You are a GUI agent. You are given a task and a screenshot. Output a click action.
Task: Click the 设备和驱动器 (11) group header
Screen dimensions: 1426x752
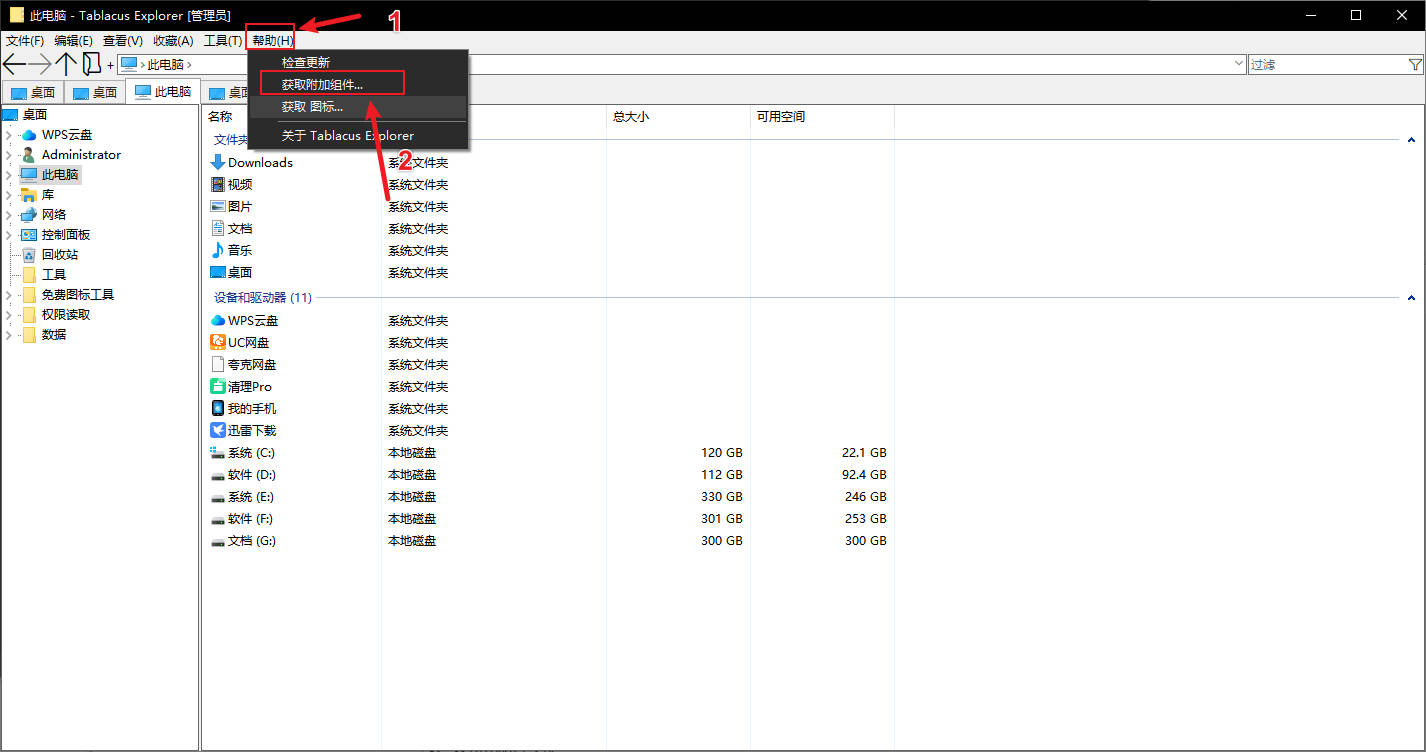(x=263, y=298)
